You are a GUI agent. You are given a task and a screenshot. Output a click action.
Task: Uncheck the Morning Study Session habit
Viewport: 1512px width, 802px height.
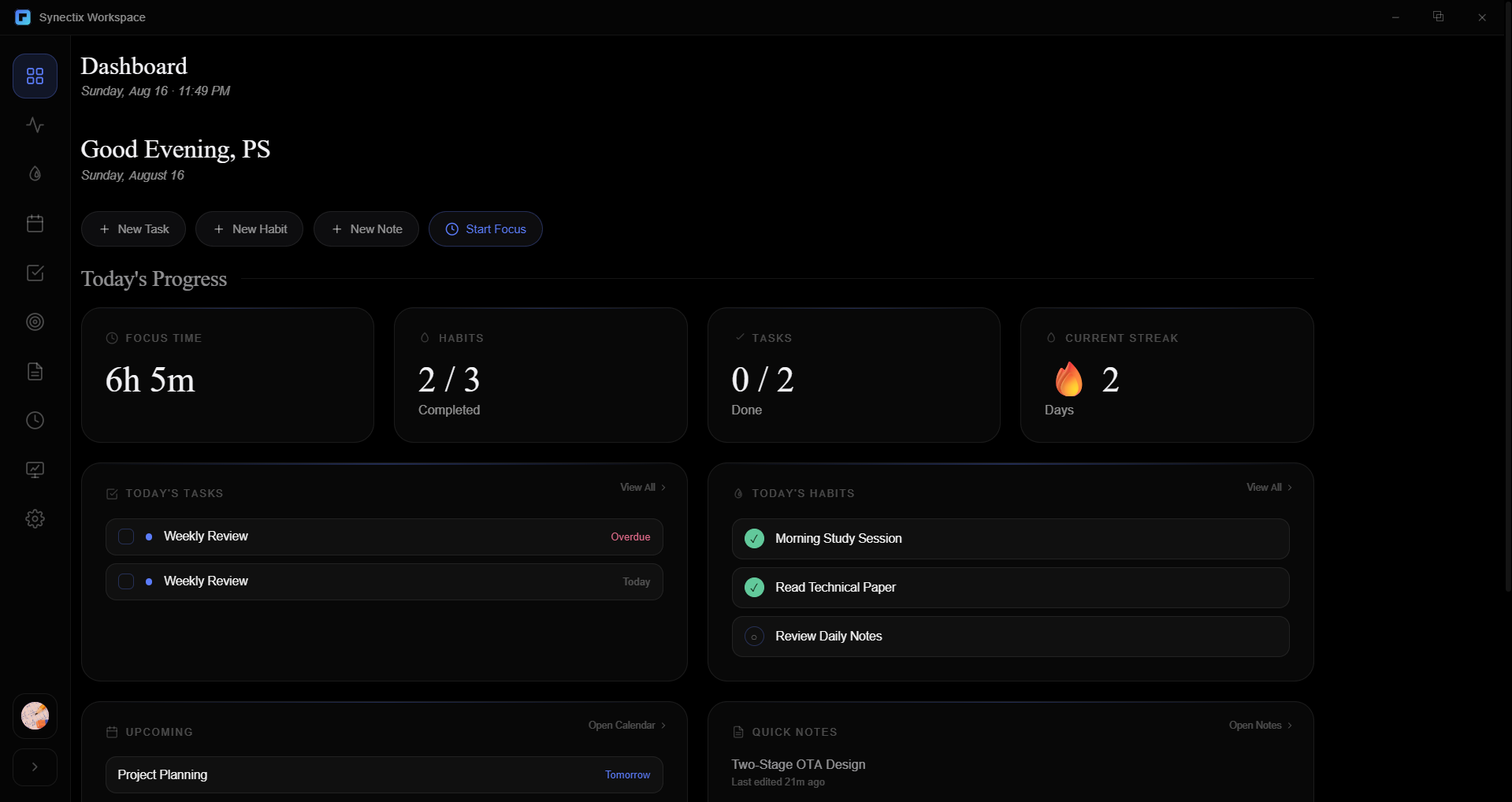(754, 539)
